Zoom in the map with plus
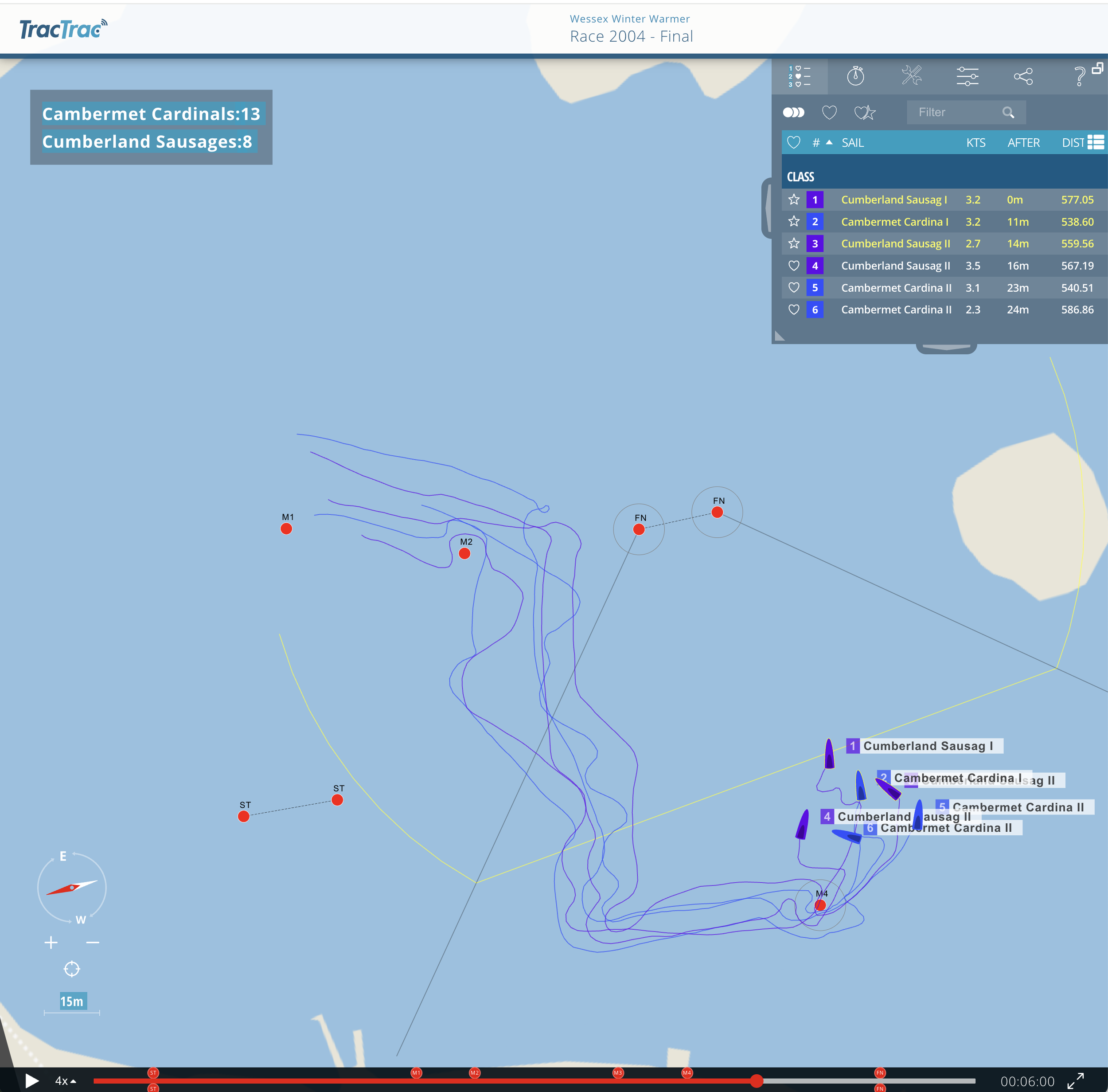This screenshot has width=1108, height=1092. click(x=51, y=942)
